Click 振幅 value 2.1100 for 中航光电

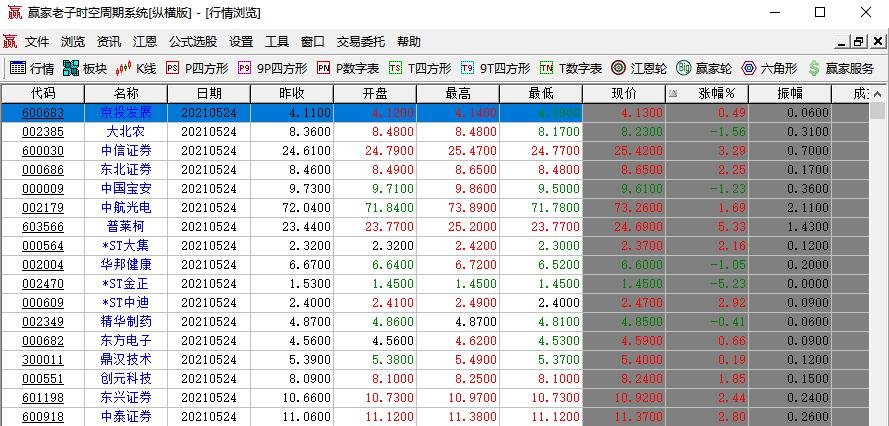coord(808,208)
